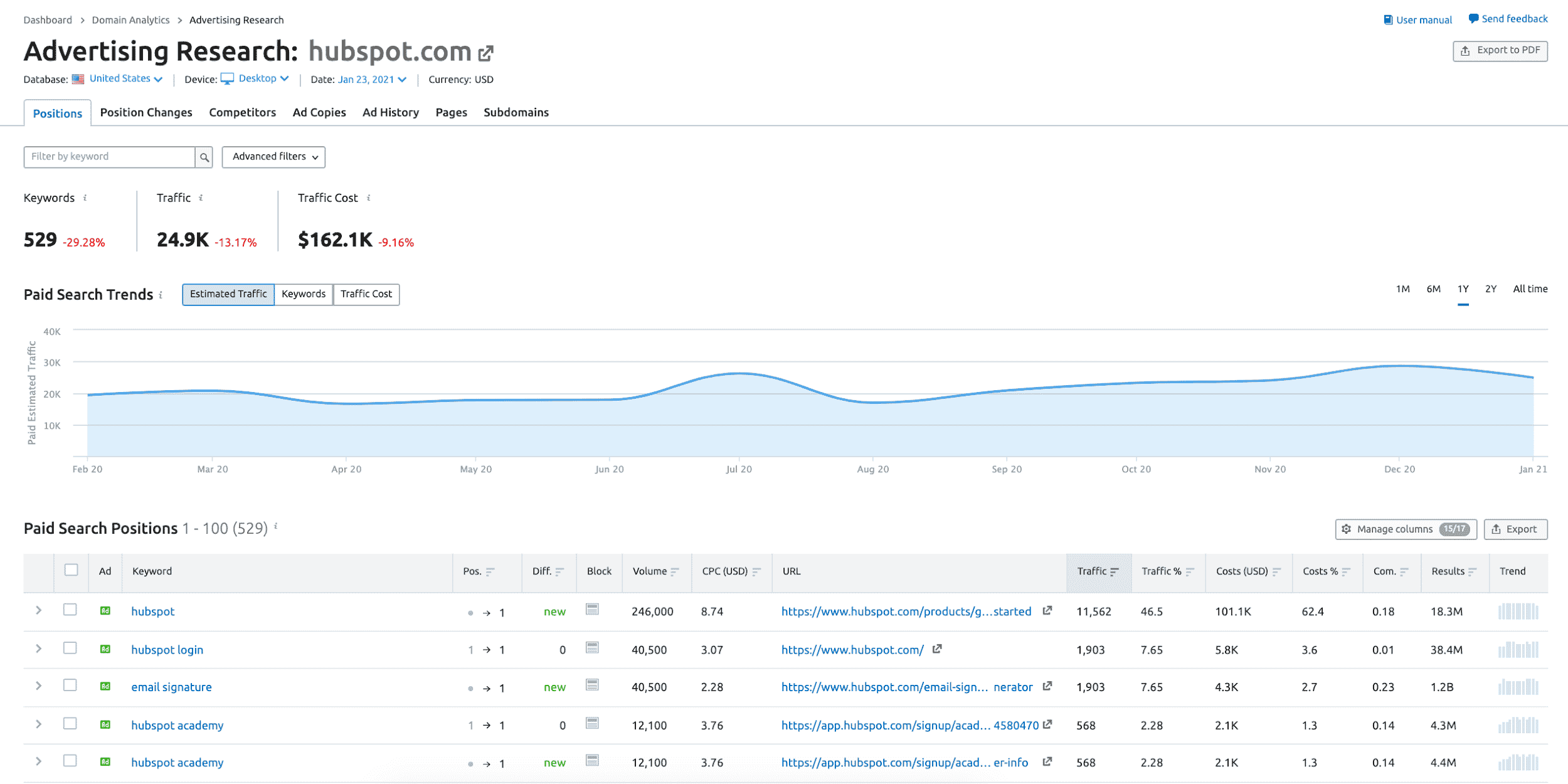The image size is (1568, 784).
Task: Set chart range to All time
Action: click(x=1530, y=289)
